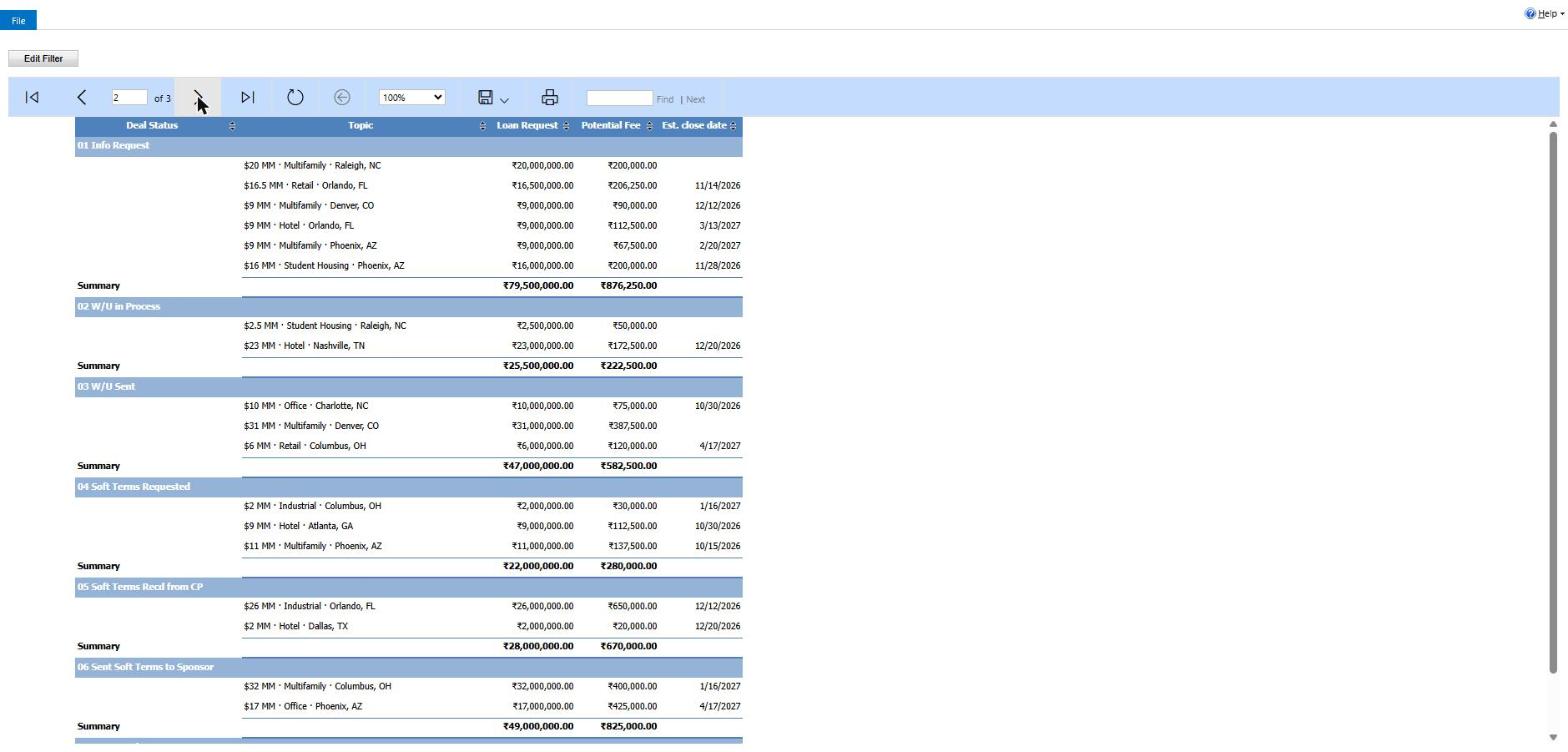Screen dimensions: 1568x752
Task: Jump to the last report page
Action: [x=247, y=97]
